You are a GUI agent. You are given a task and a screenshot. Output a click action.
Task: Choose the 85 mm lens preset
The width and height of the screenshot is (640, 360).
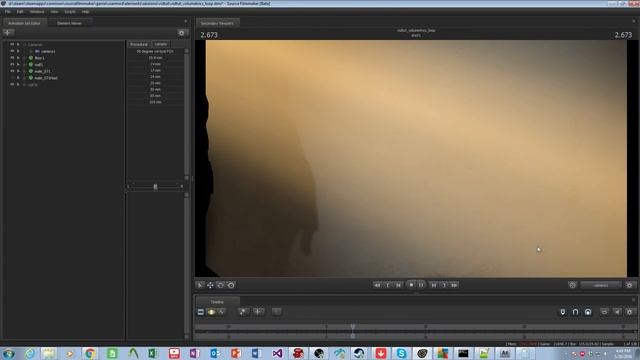155,96
